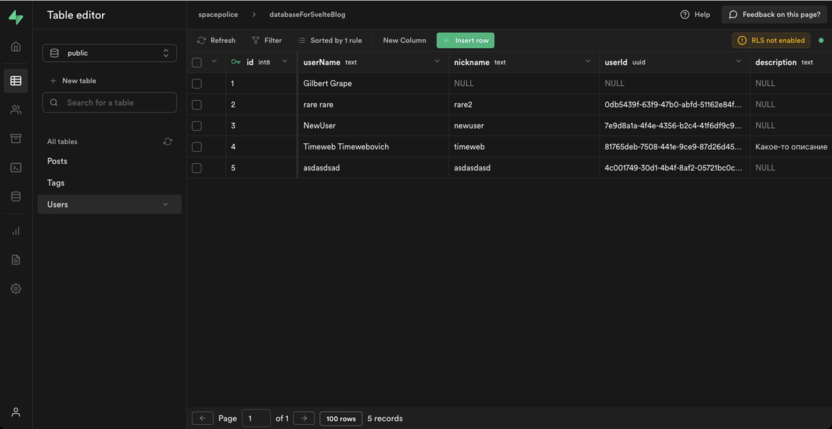
Task: Tick the checkbox for the NewUser row
Action: [x=197, y=126]
